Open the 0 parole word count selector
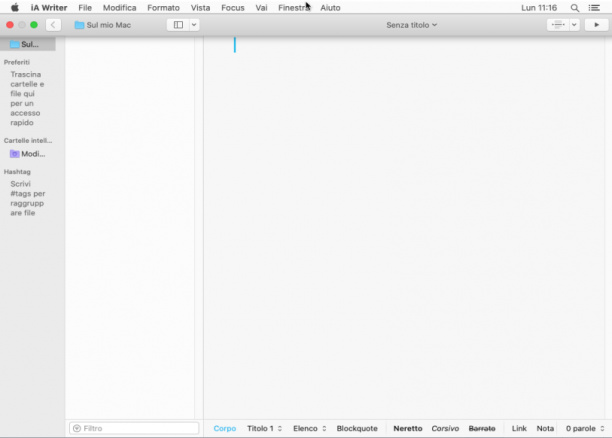 pyautogui.click(x=585, y=428)
